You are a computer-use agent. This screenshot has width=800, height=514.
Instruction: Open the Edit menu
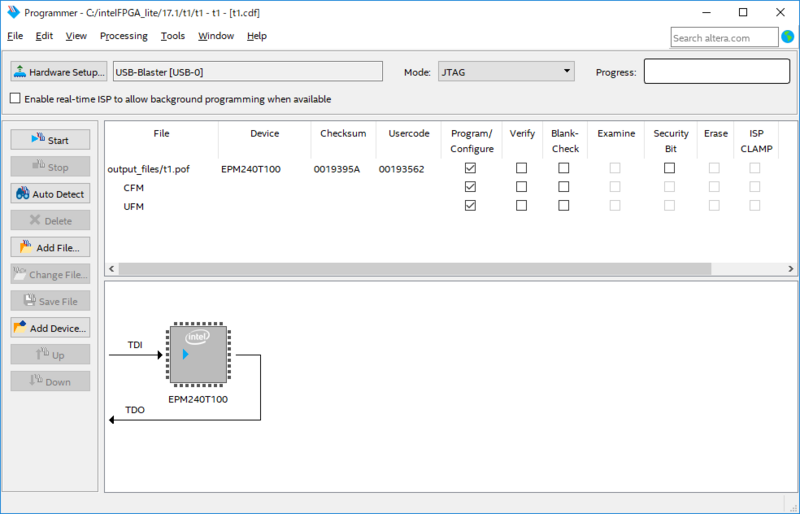pos(44,36)
